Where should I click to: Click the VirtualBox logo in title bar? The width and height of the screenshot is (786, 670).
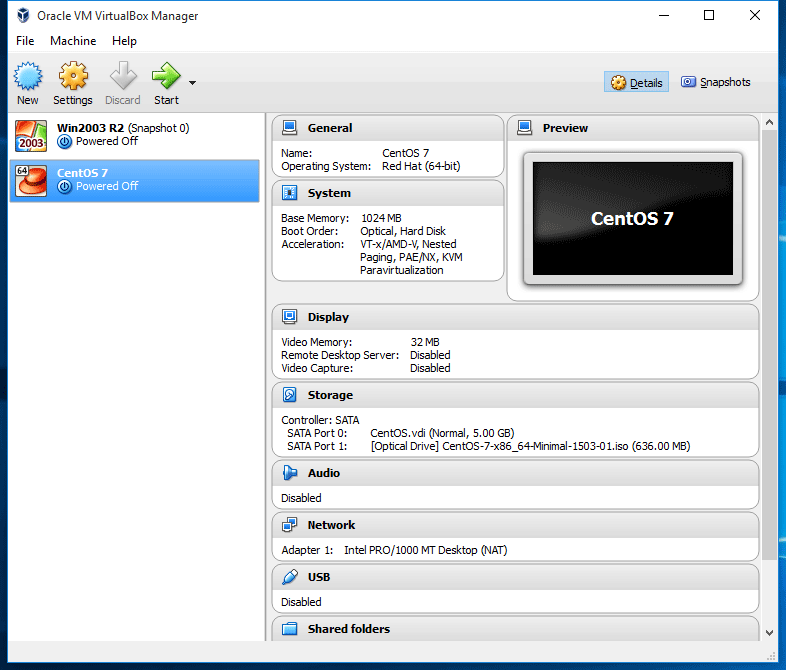click(x=23, y=16)
